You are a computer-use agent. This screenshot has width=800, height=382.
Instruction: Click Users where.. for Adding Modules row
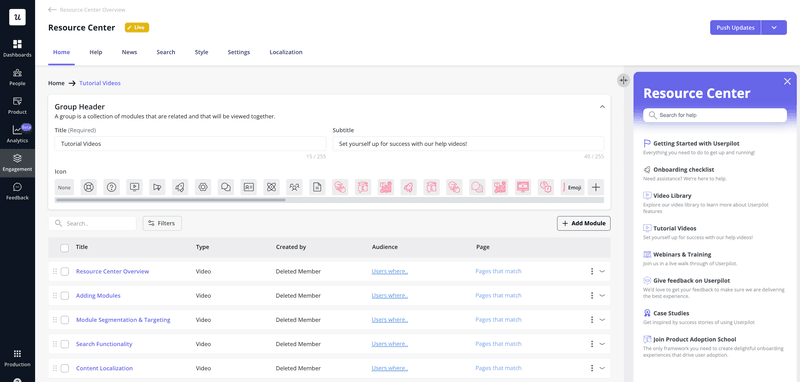tap(390, 295)
